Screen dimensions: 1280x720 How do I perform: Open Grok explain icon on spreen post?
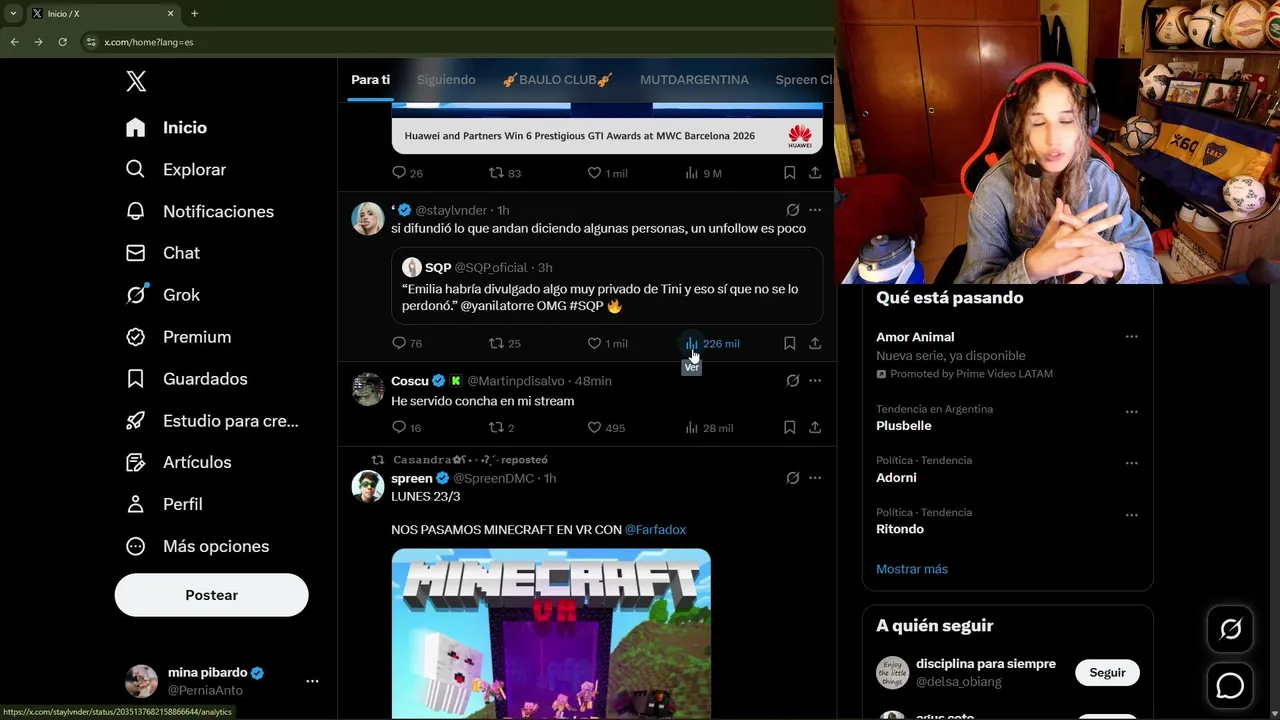click(x=792, y=478)
